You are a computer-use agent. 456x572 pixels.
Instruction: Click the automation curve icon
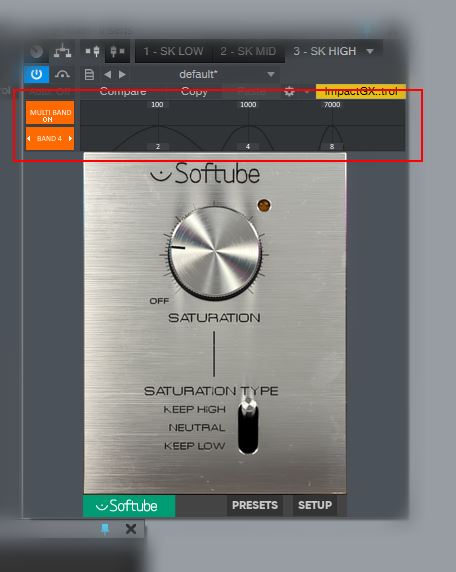62,74
